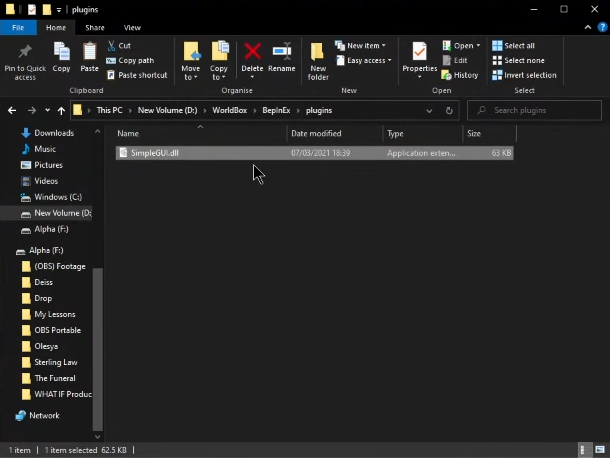Open the Help question mark icon
Viewport: 610px width, 458px height.
click(602, 27)
